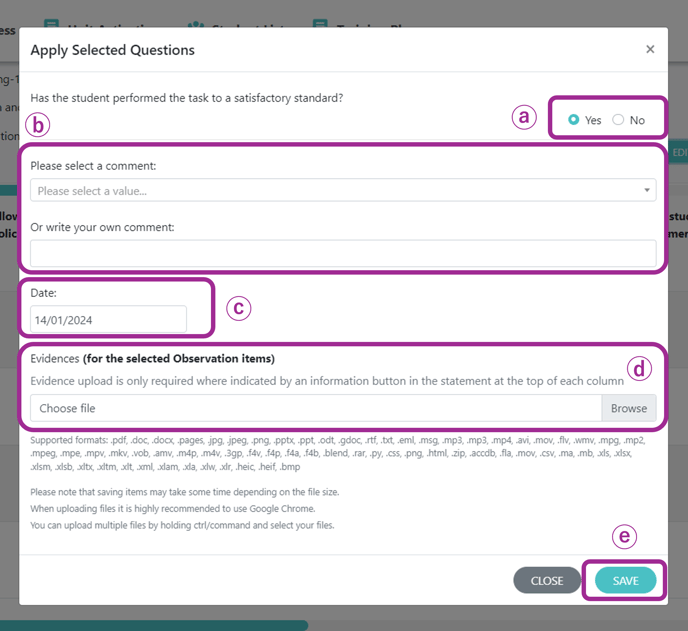Click the SAVE button

626,580
